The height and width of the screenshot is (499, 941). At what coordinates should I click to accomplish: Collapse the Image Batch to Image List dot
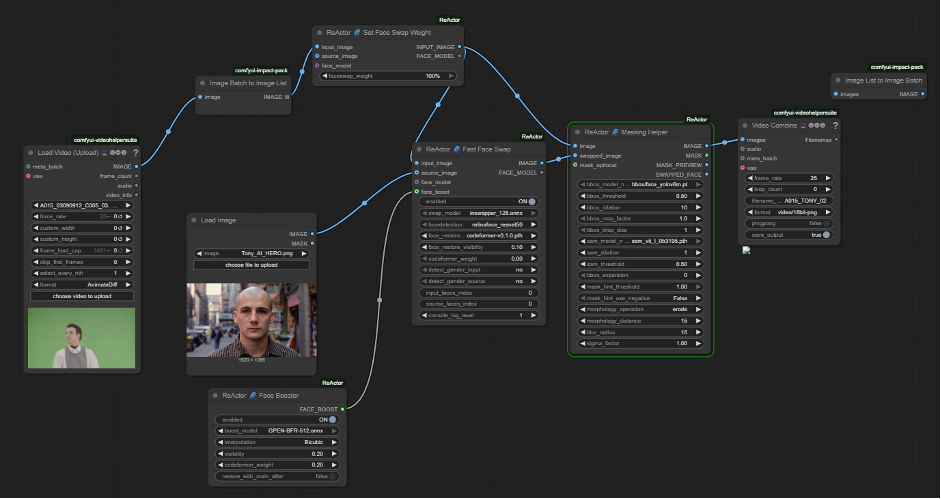coord(203,83)
